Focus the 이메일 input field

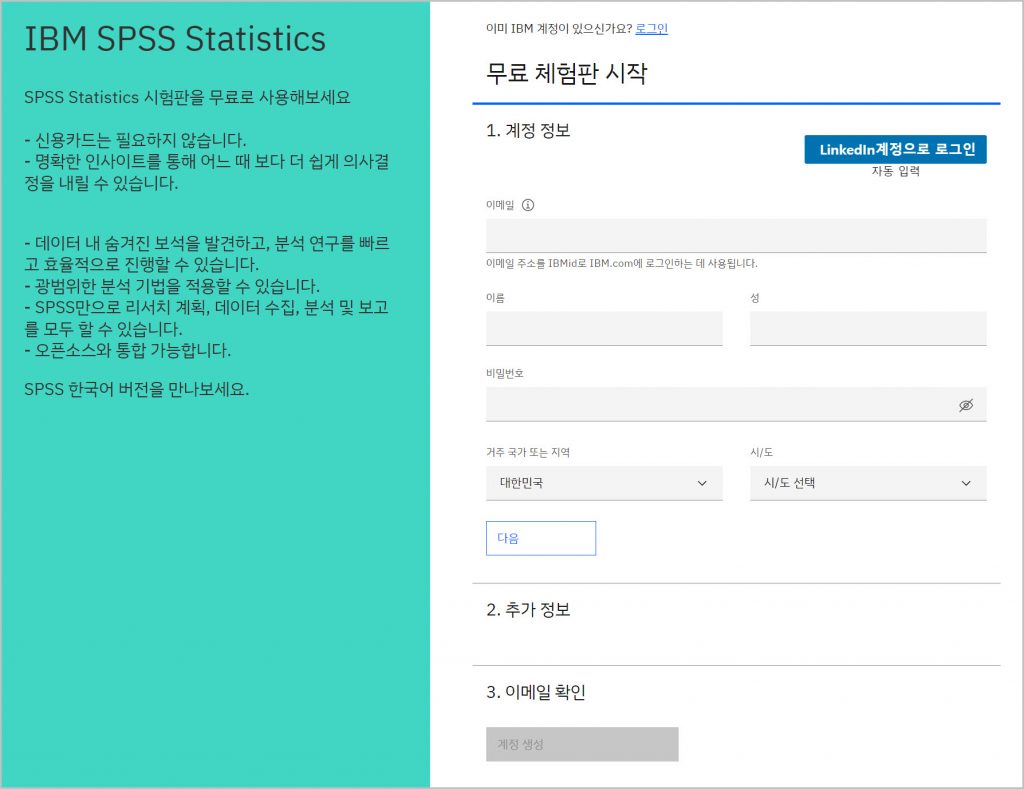736,236
